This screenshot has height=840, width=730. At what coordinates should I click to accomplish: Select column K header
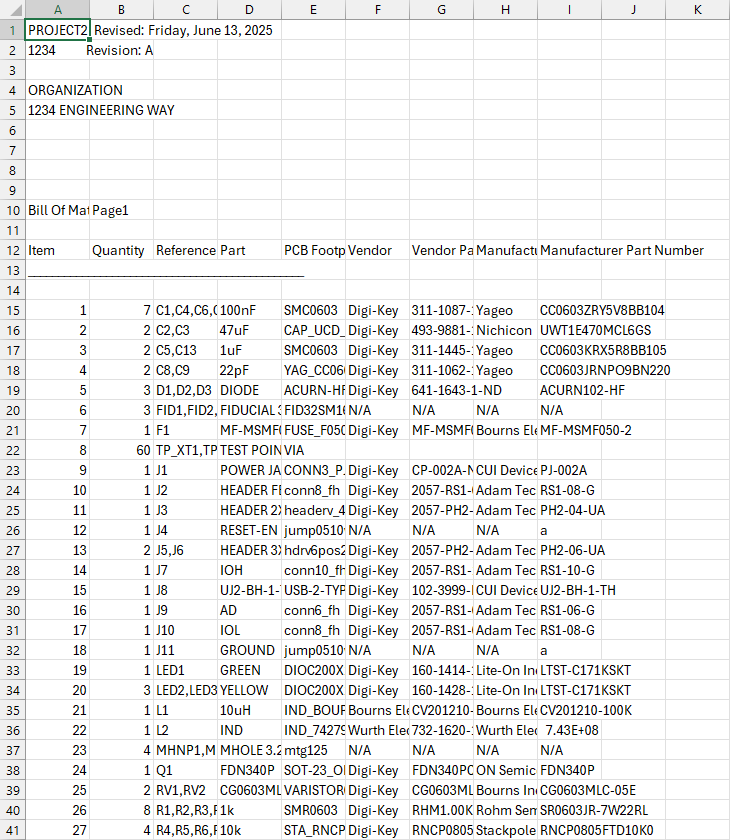tap(697, 9)
